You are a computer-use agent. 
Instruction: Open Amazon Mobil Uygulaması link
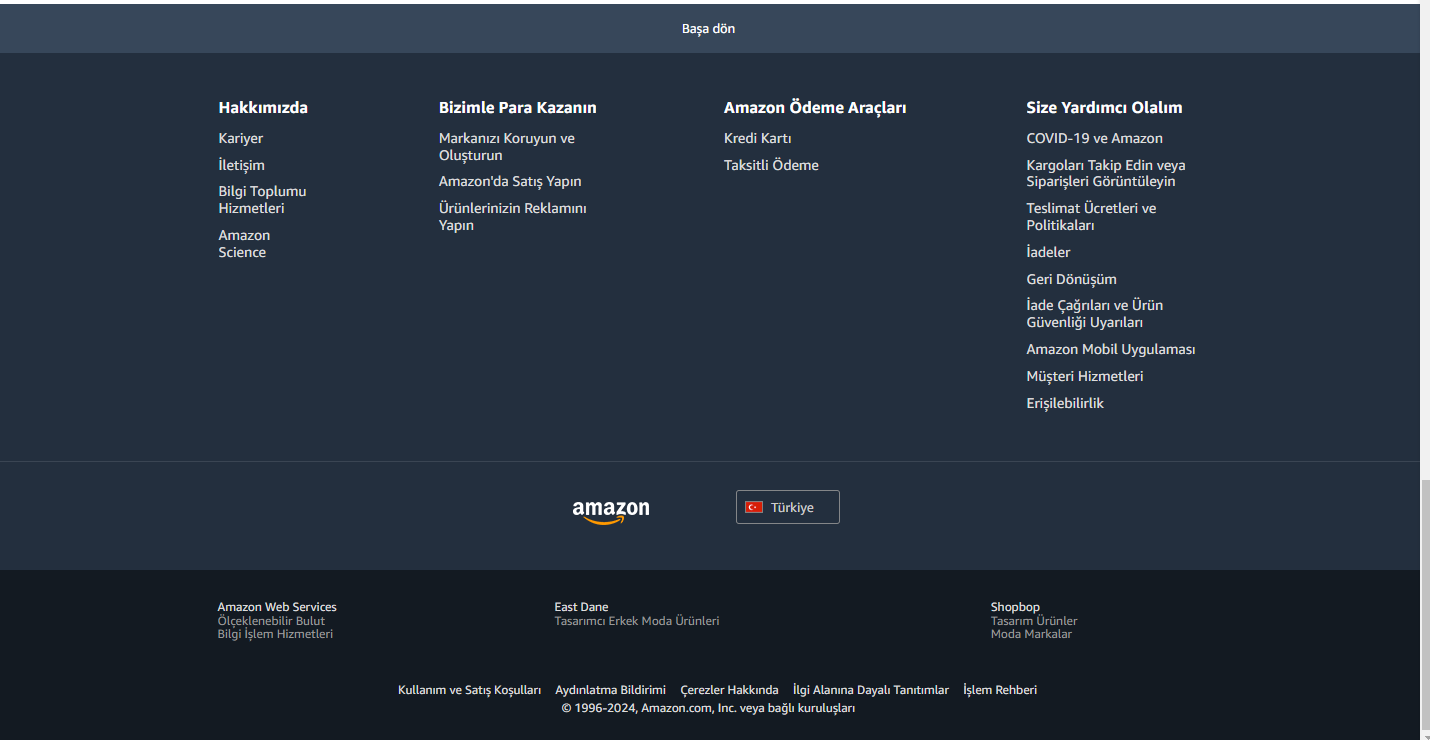[1111, 349]
